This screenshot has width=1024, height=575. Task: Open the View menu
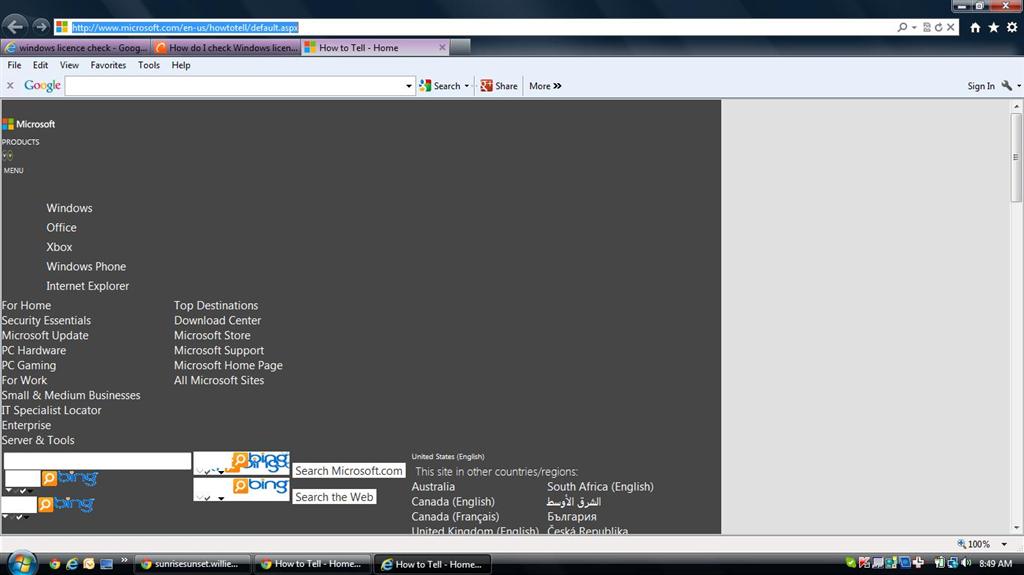(x=69, y=65)
